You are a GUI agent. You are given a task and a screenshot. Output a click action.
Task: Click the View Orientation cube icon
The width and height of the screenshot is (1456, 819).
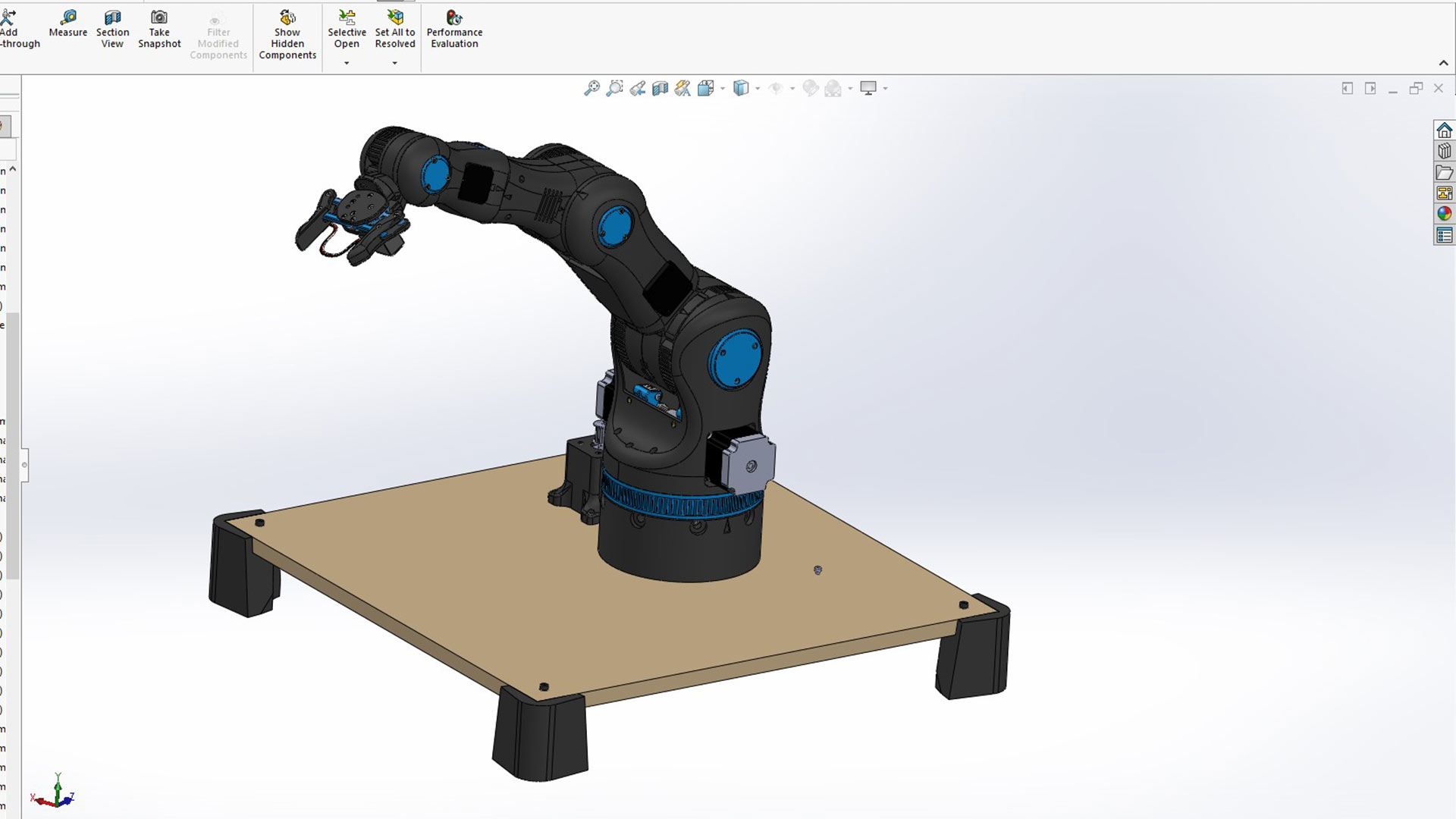click(706, 89)
